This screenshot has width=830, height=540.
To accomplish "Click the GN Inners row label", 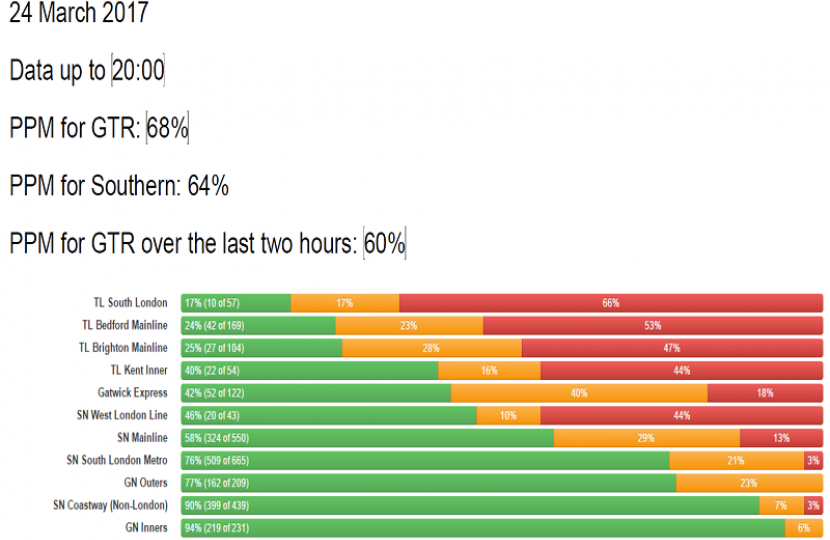I will (x=146, y=527).
